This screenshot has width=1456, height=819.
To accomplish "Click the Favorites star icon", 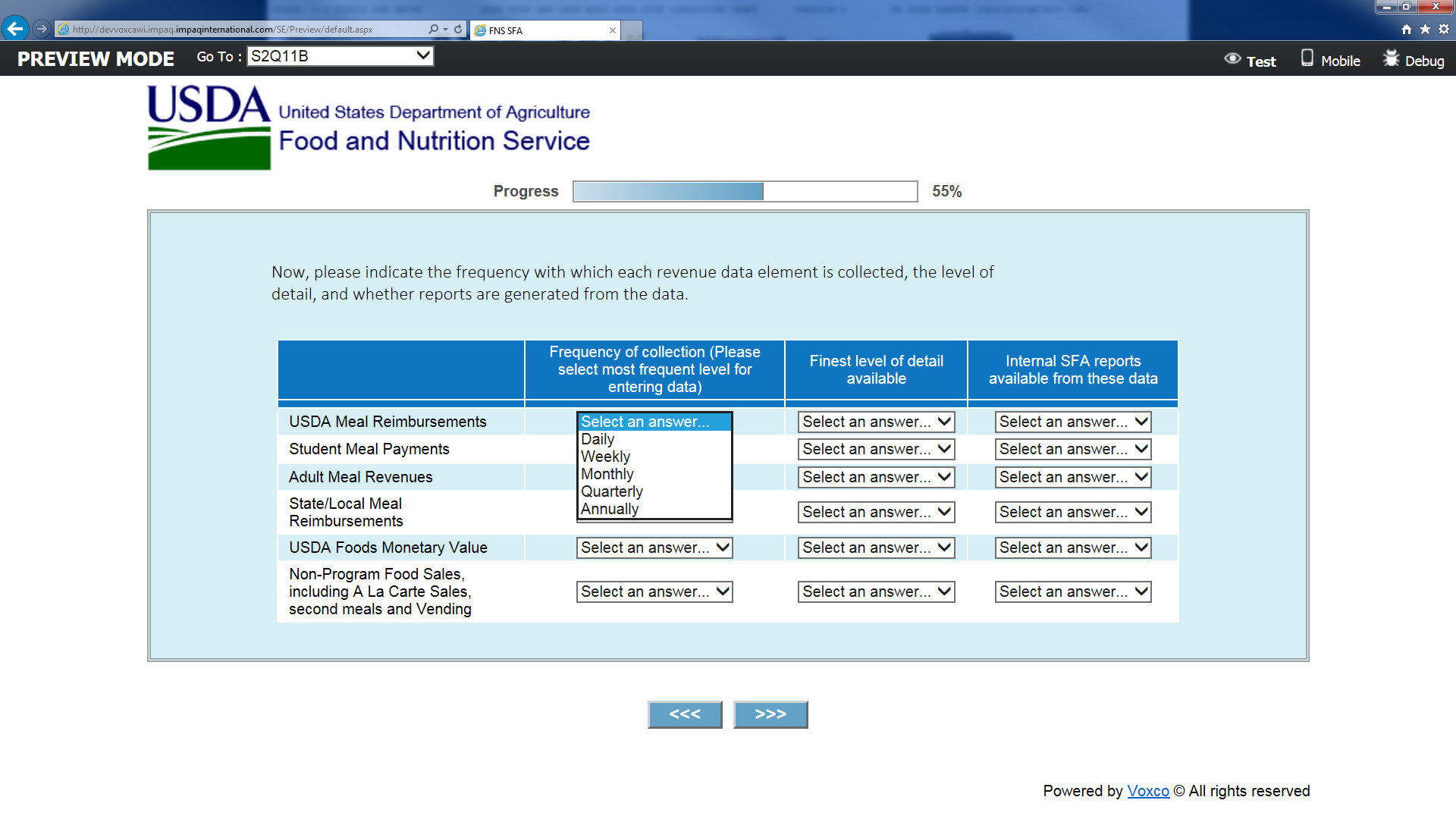I will (x=1425, y=30).
